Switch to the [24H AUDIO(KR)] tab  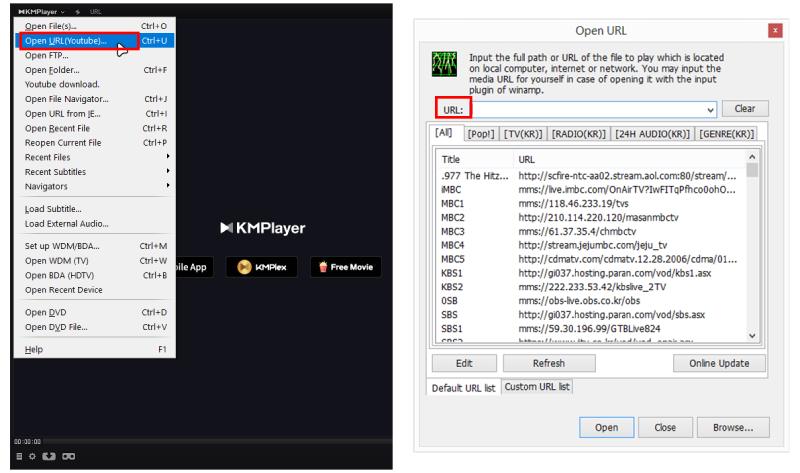[653, 134]
